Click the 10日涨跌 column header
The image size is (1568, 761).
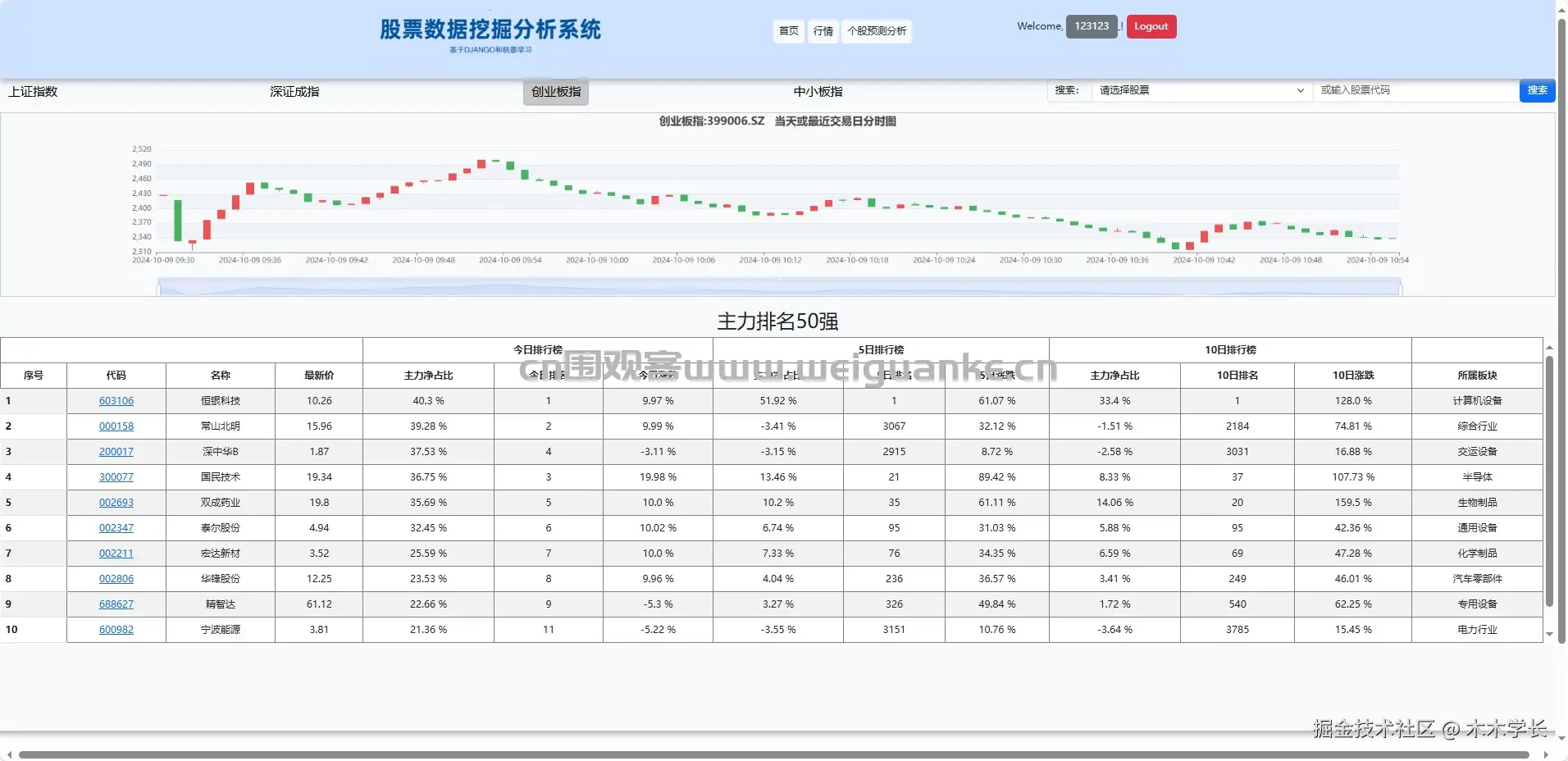[x=1353, y=376]
